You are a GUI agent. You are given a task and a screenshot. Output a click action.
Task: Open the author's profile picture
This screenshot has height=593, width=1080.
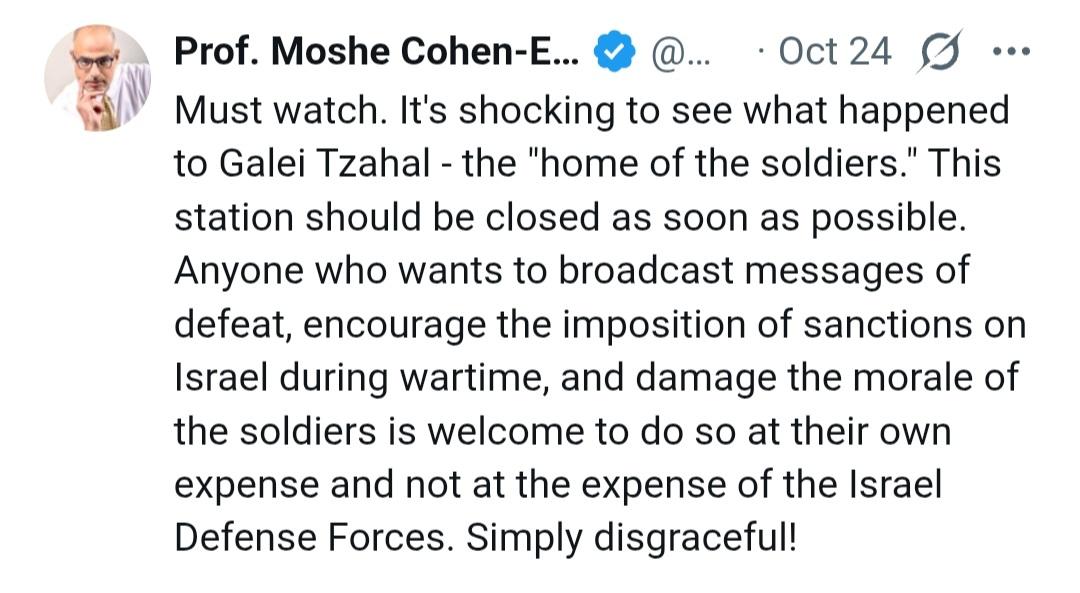[x=96, y=78]
